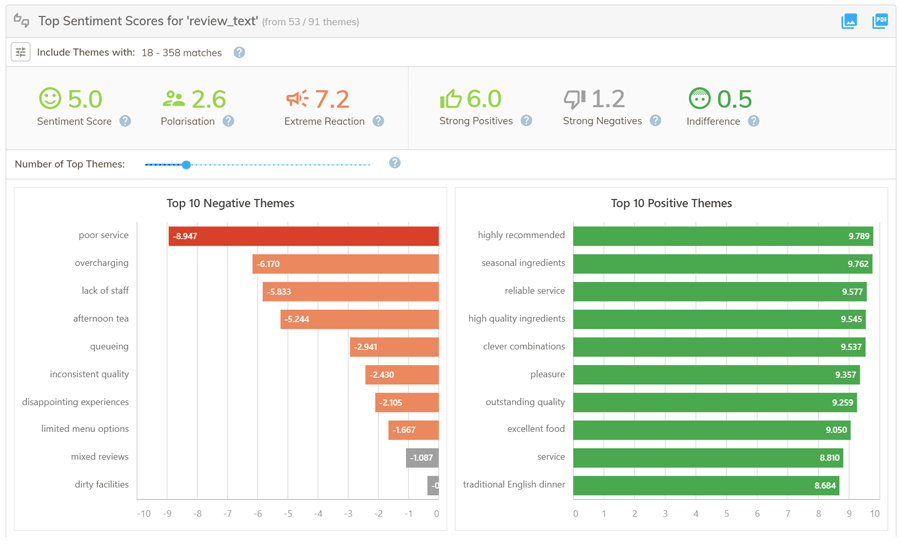Select the reliable service bar 9.577
Image resolution: width=900 pixels, height=545 pixels.
point(720,291)
